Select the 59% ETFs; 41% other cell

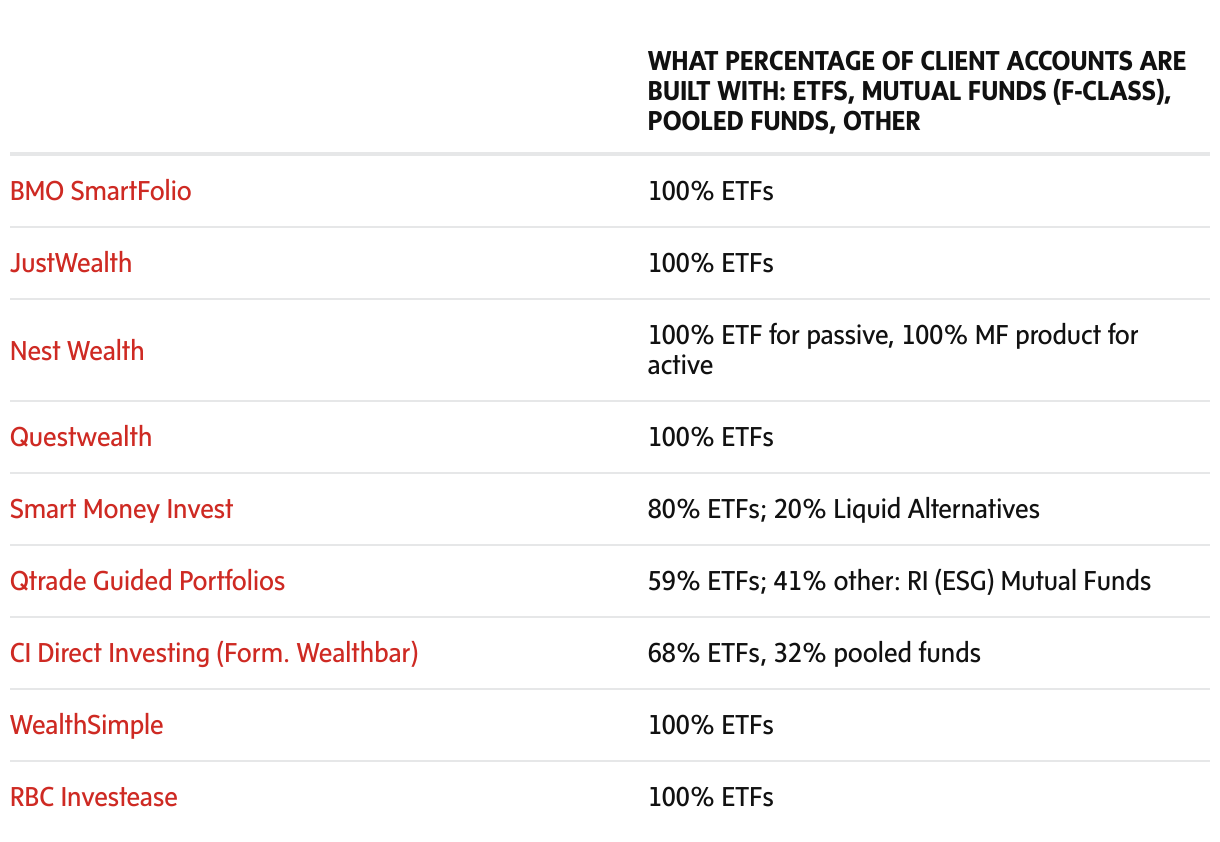pyautogui.click(x=899, y=581)
